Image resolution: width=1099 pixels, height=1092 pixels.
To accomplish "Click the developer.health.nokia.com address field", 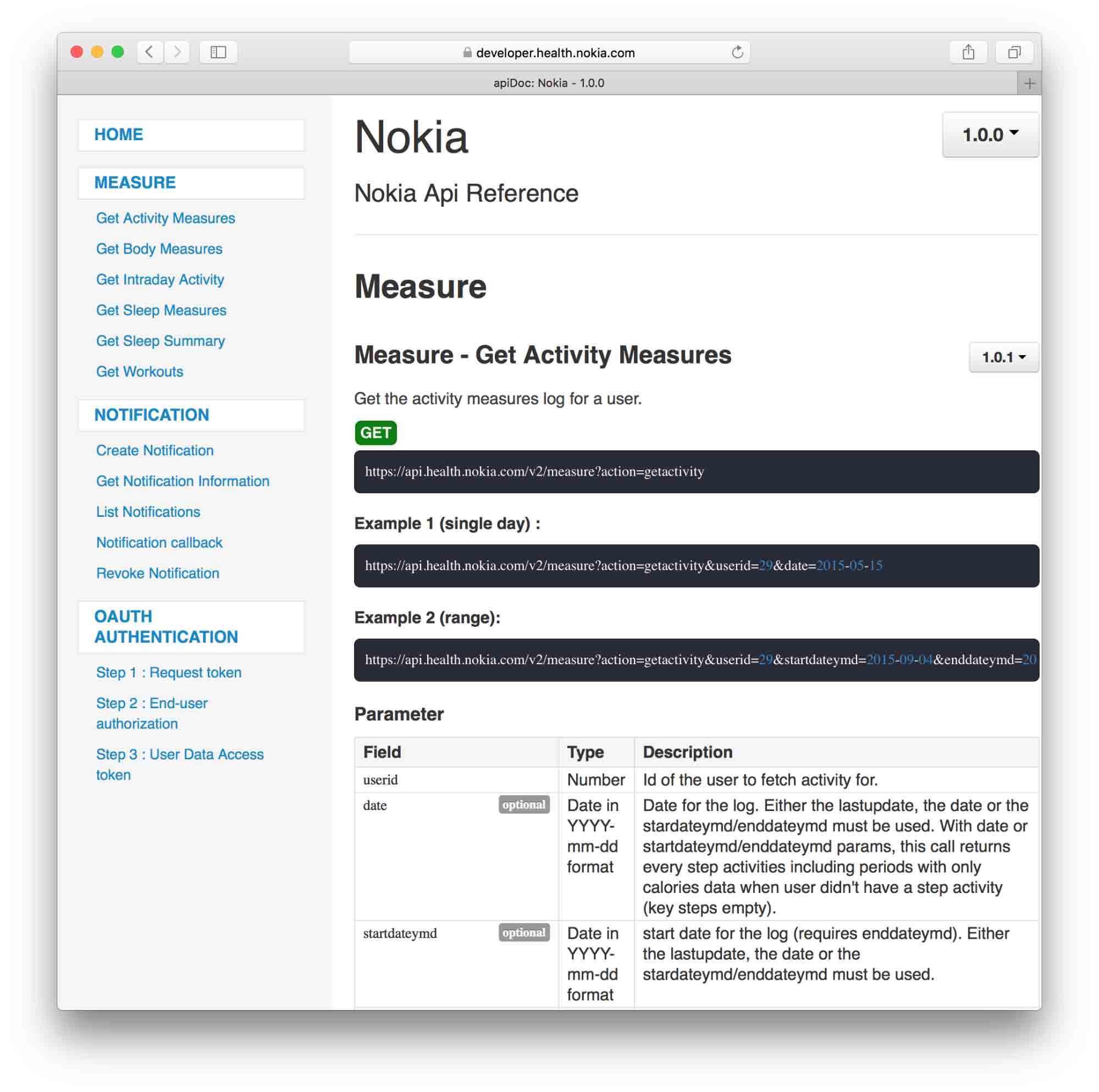I will coord(549,52).
